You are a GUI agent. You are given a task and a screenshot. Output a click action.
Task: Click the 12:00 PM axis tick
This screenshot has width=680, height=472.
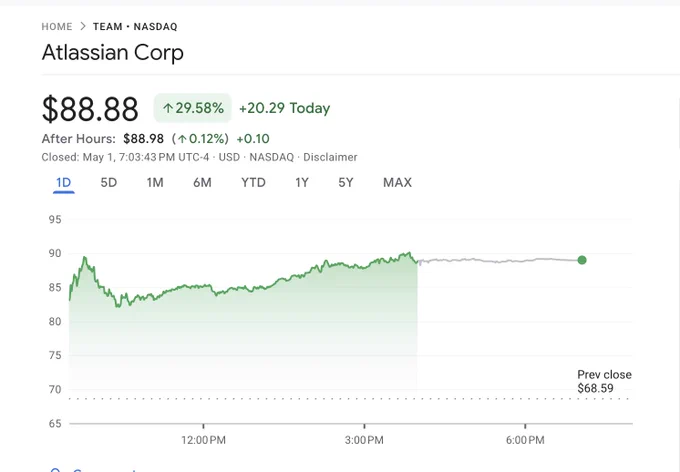(x=203, y=440)
